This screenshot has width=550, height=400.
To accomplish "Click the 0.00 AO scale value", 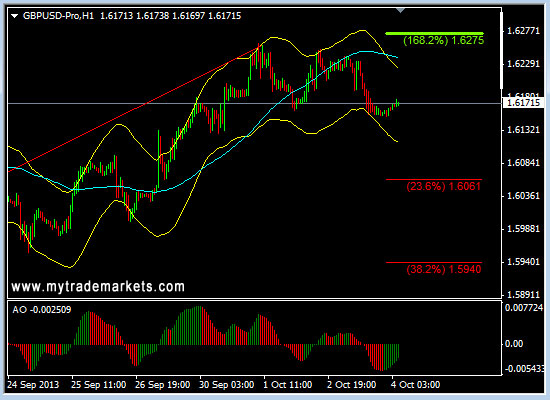I will 514,344.
